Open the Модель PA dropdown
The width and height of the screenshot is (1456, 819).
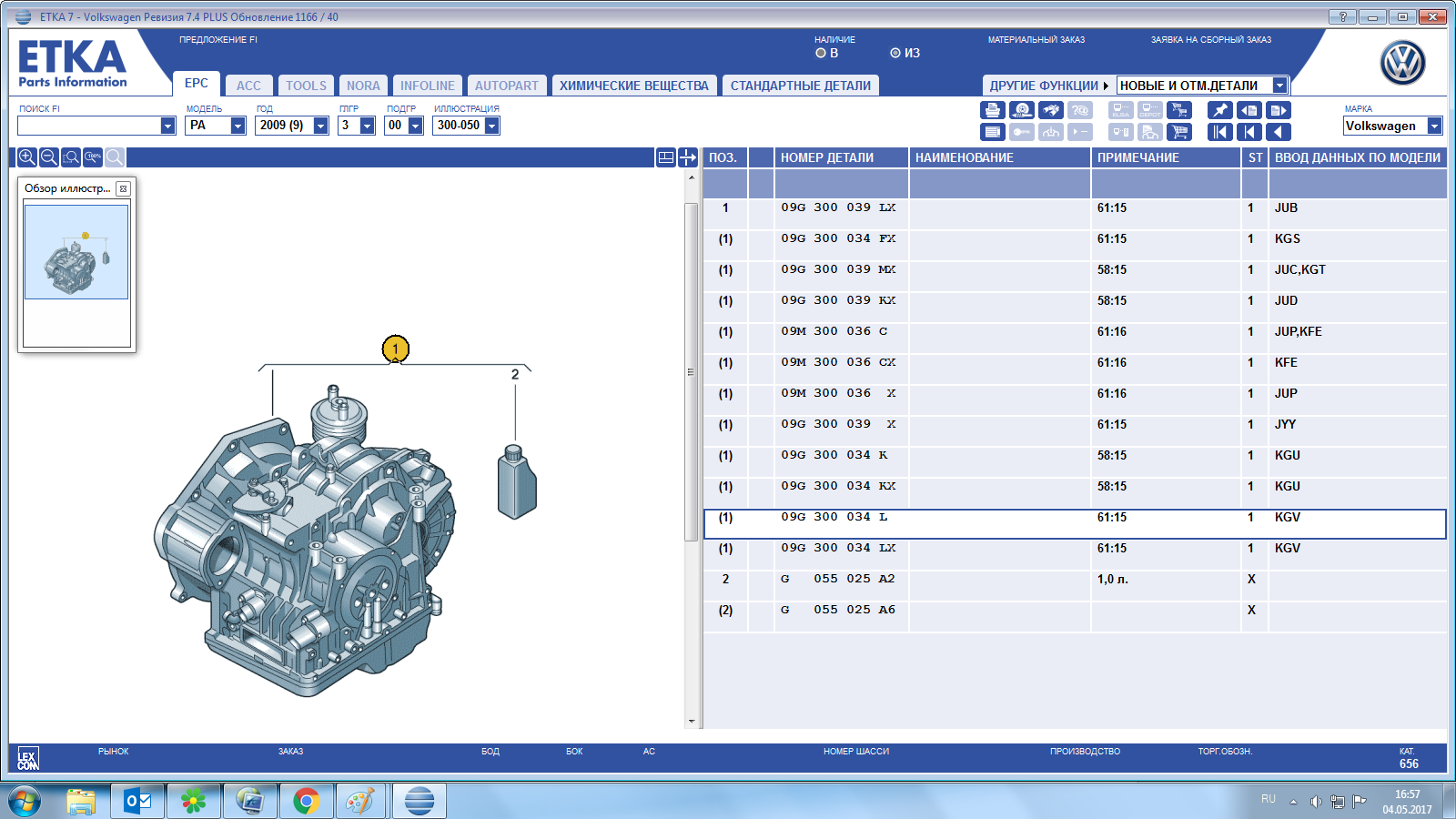pos(238,126)
